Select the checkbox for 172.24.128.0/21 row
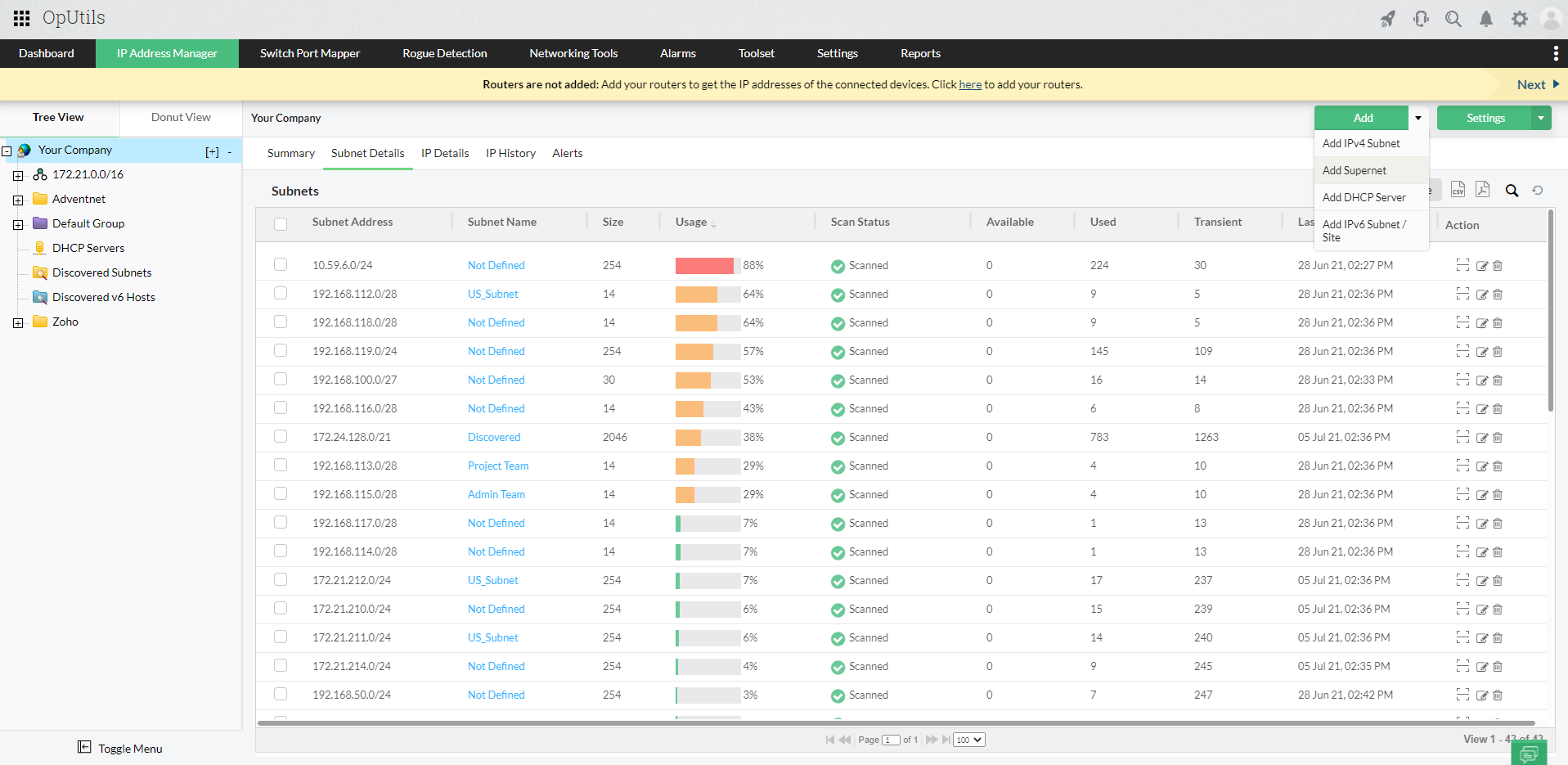 pyautogui.click(x=281, y=436)
